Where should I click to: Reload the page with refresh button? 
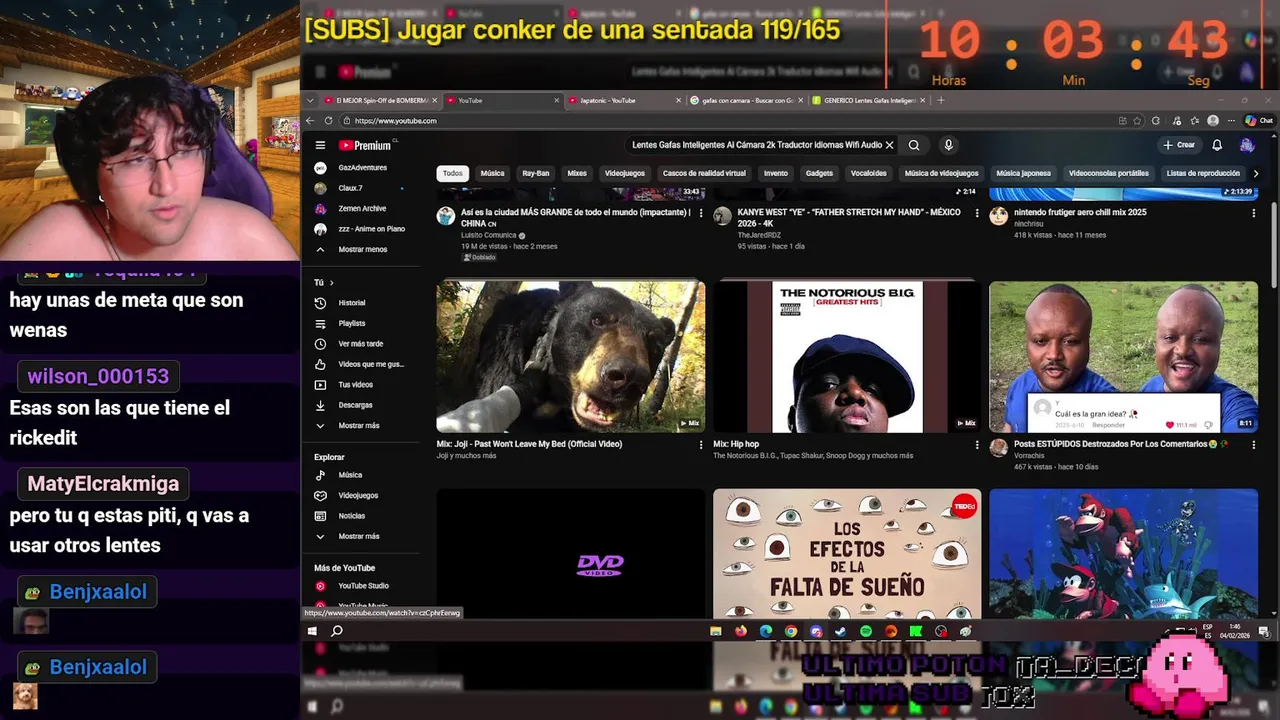pyautogui.click(x=326, y=121)
